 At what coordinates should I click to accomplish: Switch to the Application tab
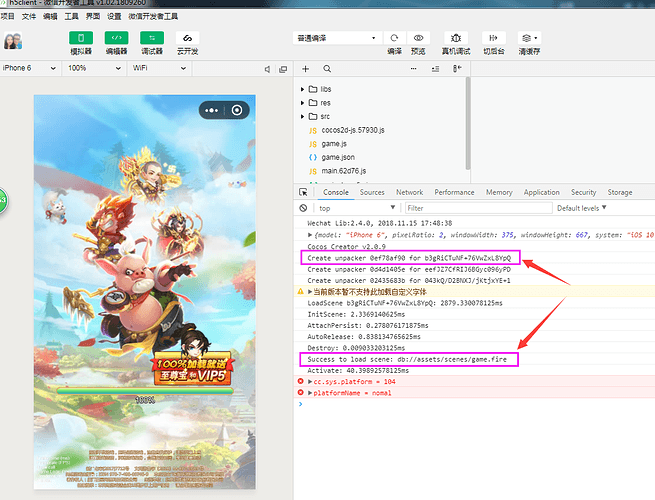(541, 192)
